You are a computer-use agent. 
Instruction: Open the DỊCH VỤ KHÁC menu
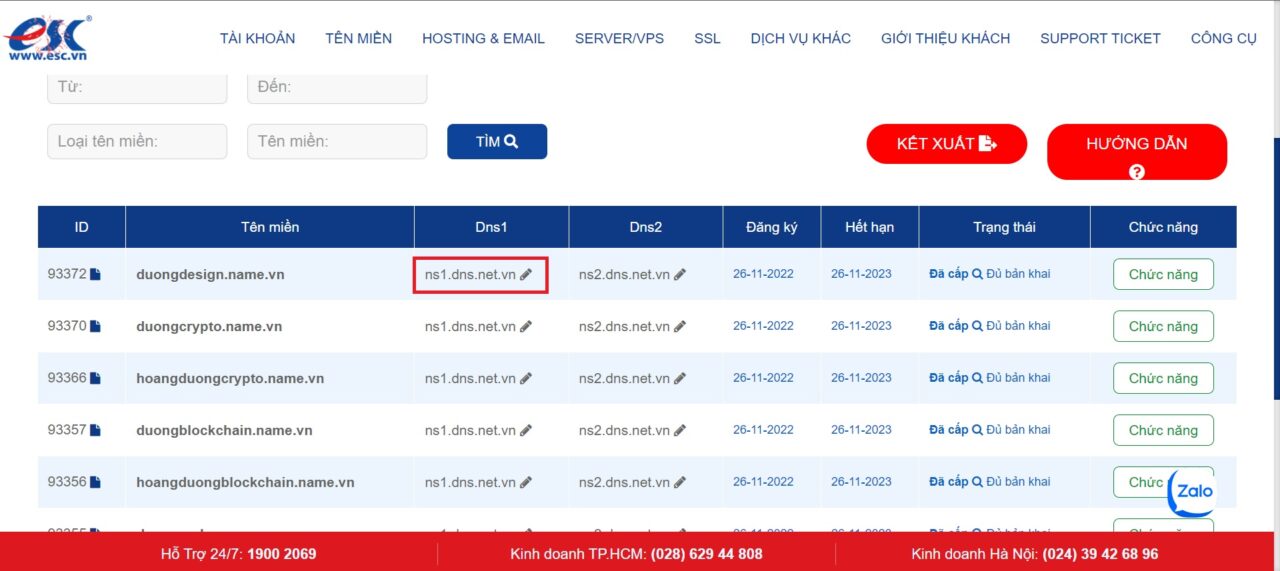click(x=801, y=39)
